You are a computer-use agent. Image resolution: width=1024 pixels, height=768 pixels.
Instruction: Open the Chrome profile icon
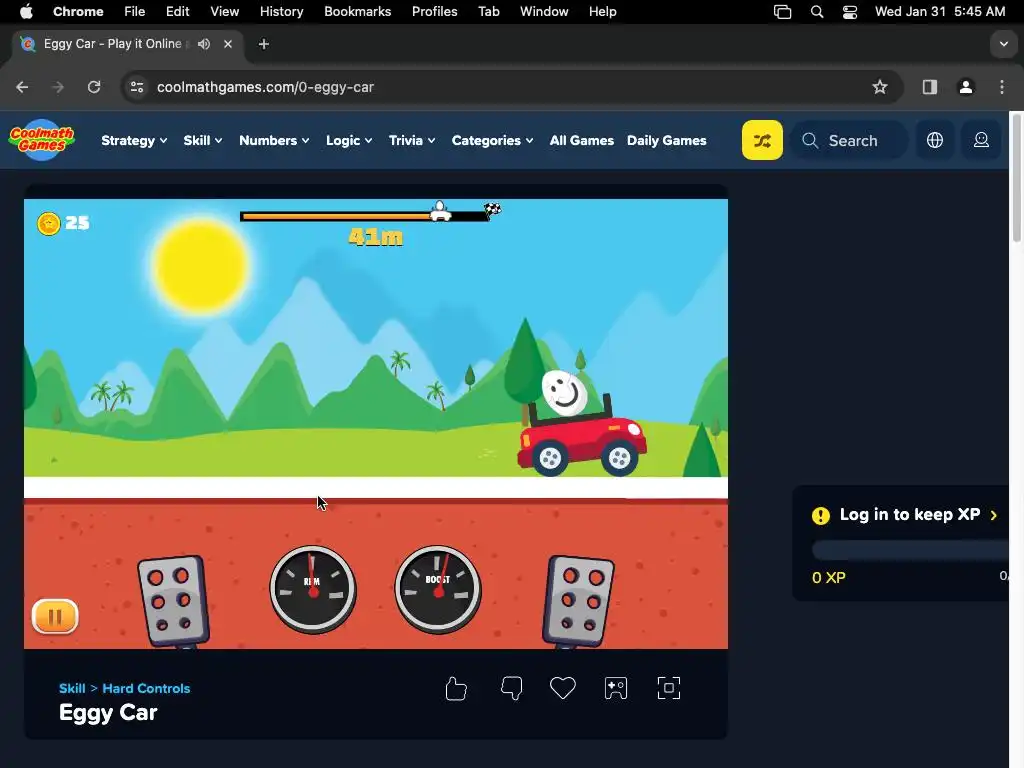966,87
